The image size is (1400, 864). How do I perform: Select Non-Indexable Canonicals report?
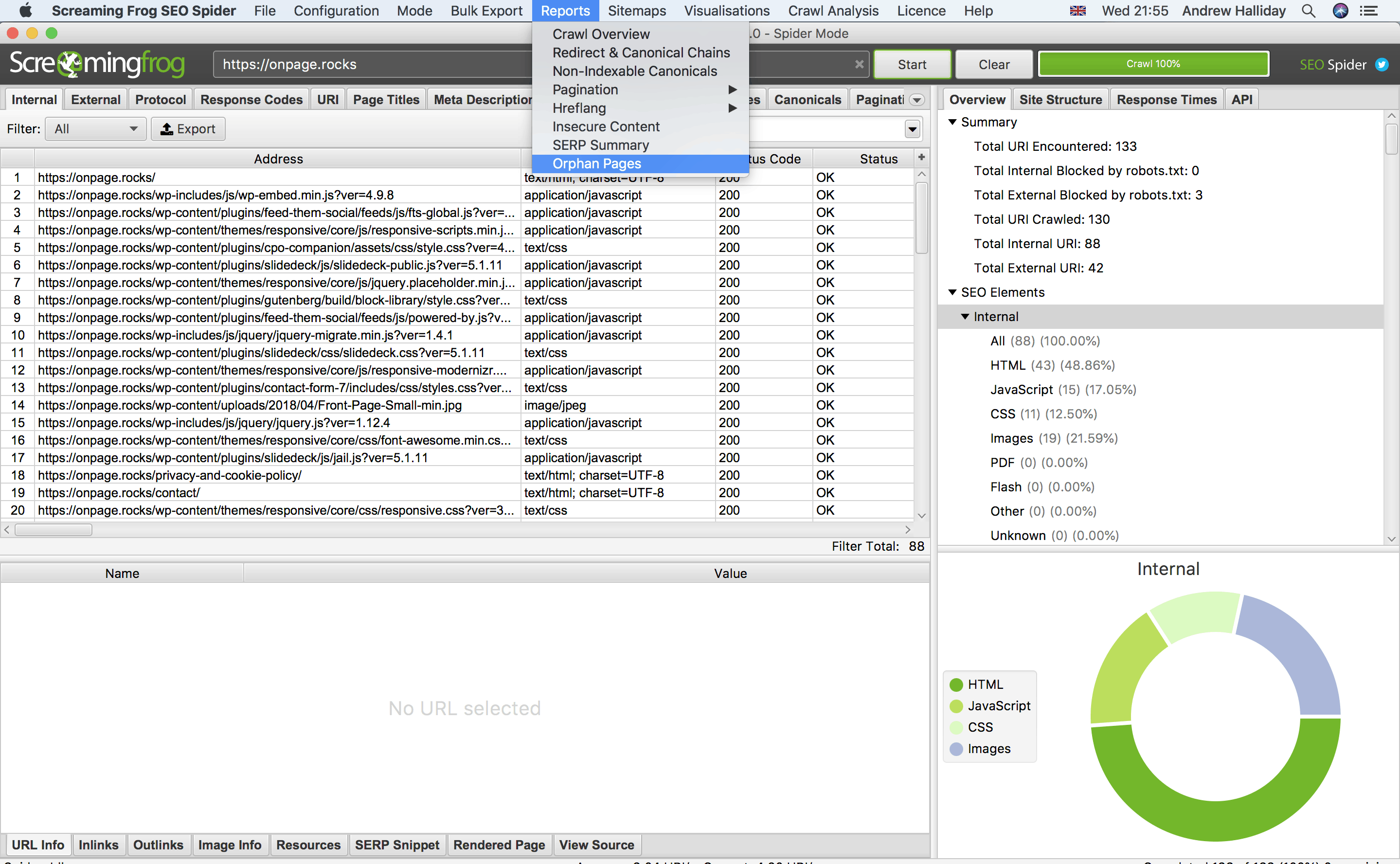[x=640, y=71]
